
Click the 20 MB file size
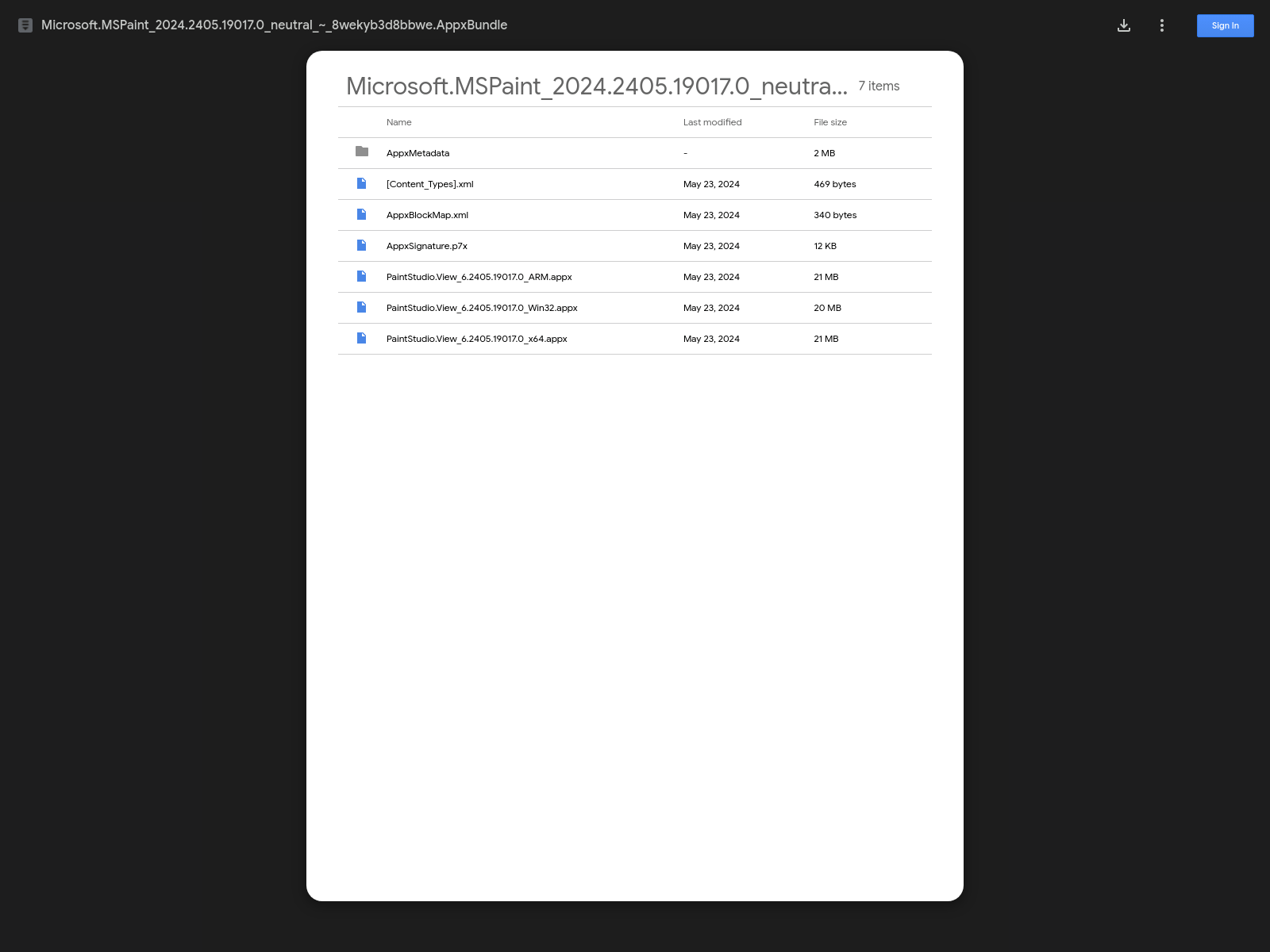tap(827, 308)
